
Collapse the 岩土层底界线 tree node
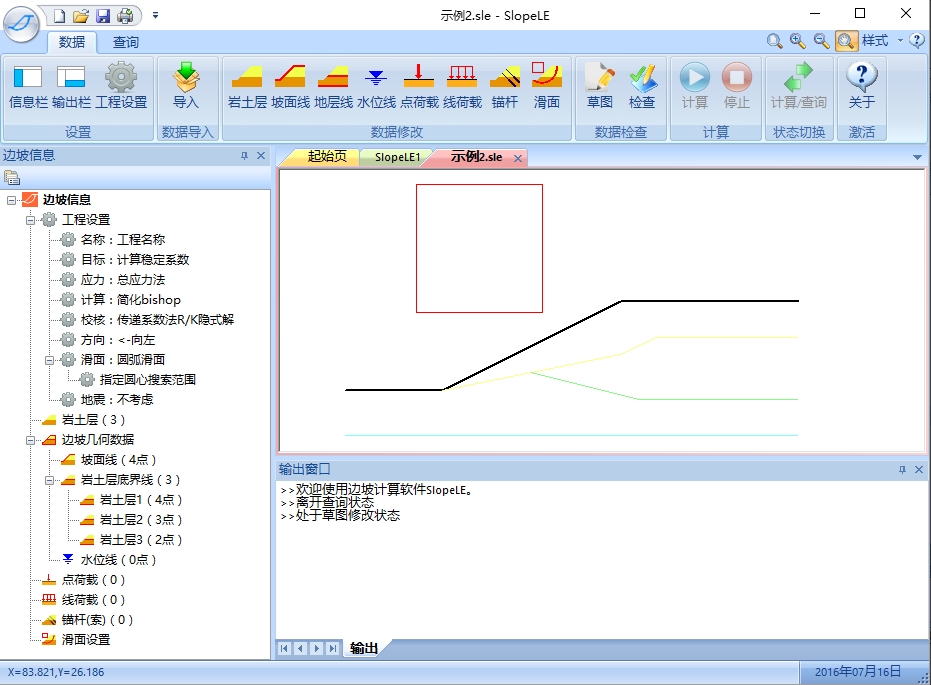(49, 480)
